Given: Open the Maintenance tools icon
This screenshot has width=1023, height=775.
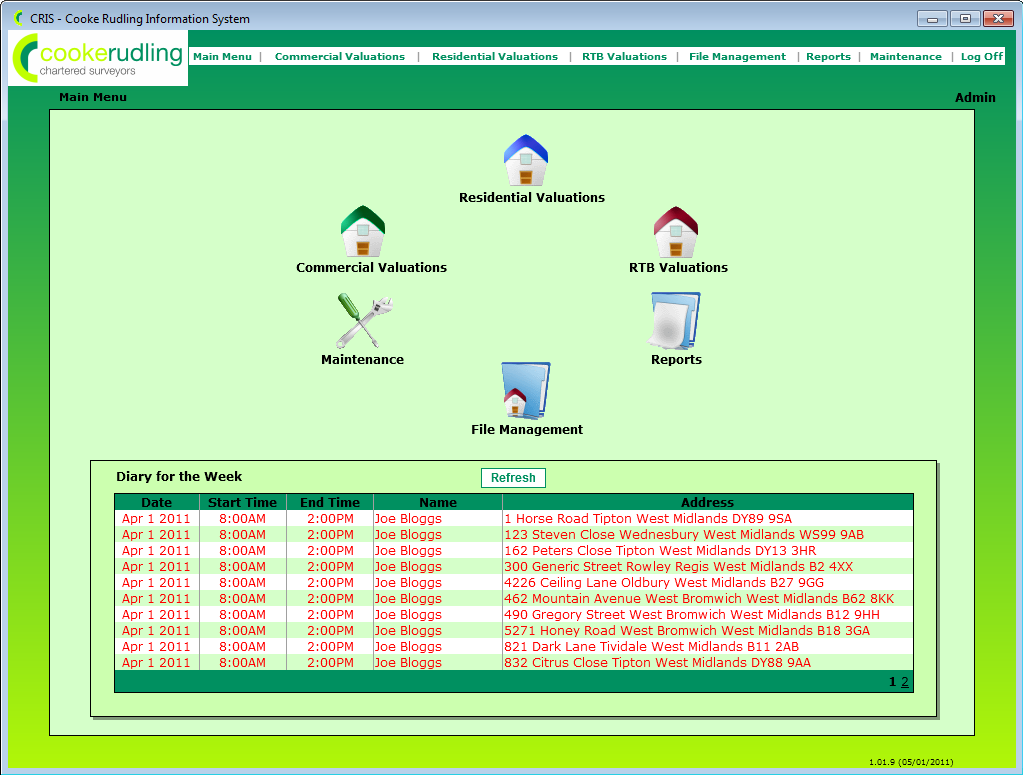Looking at the screenshot, I should coord(364,321).
